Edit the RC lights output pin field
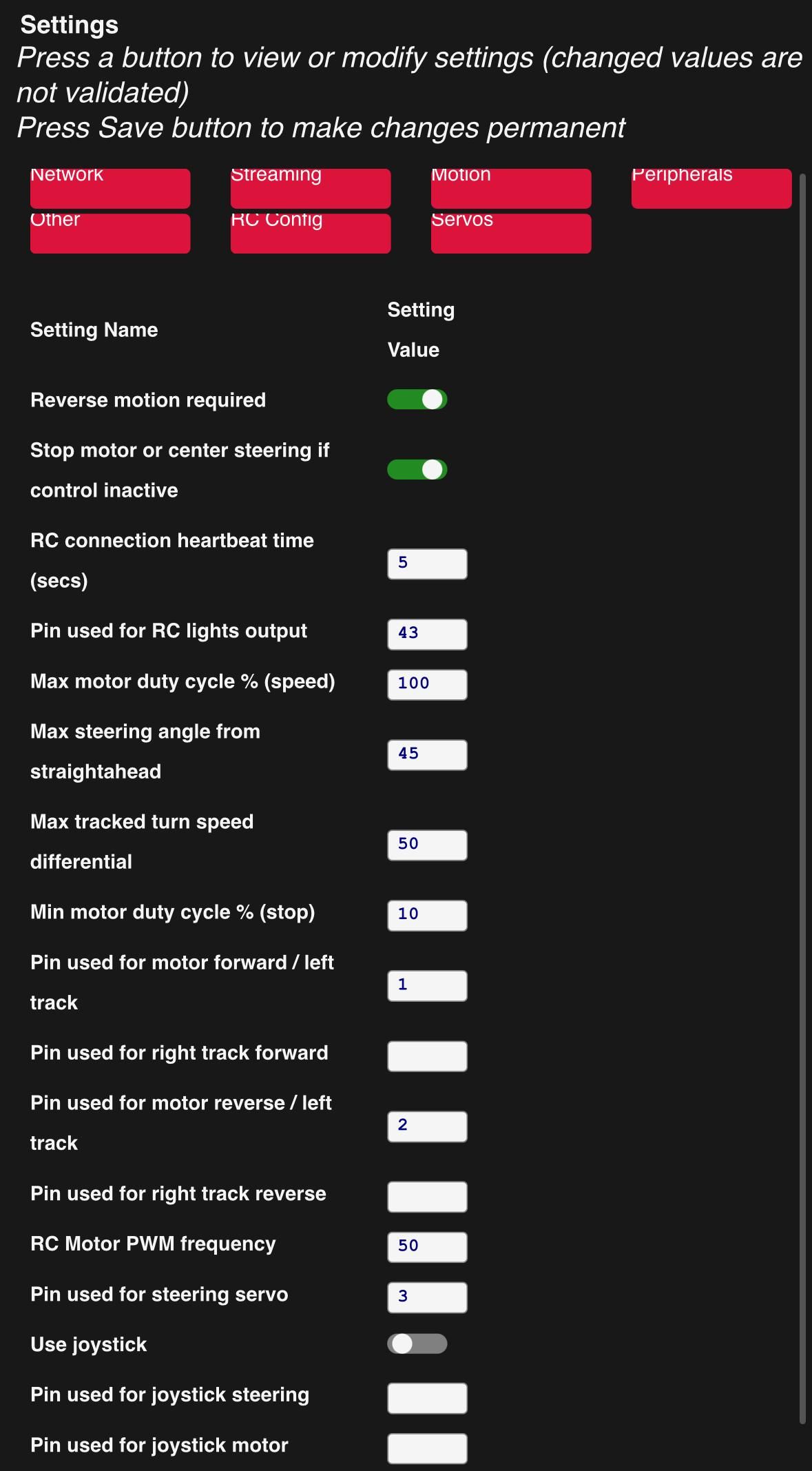 click(x=427, y=635)
